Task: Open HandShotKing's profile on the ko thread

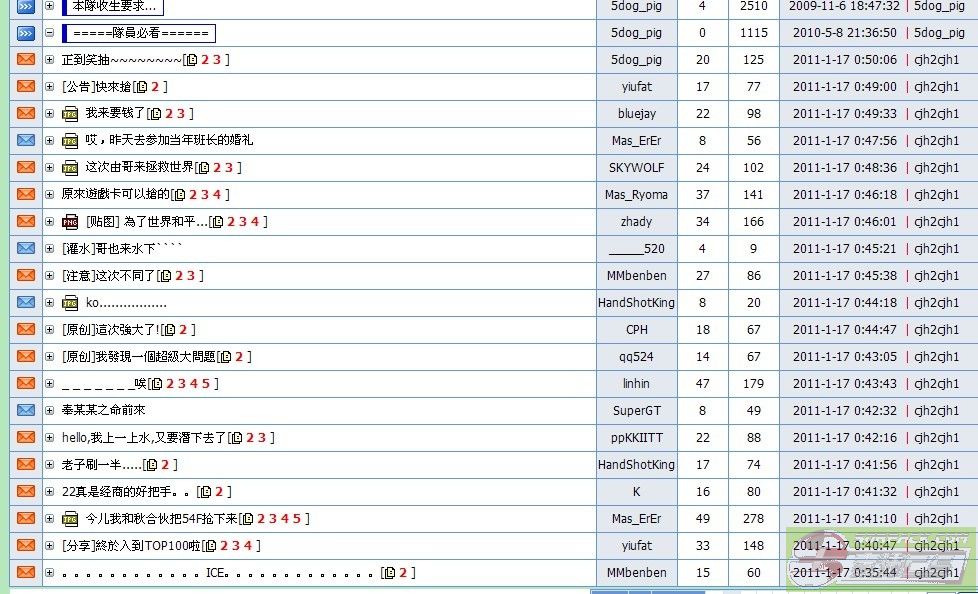Action: (x=636, y=302)
